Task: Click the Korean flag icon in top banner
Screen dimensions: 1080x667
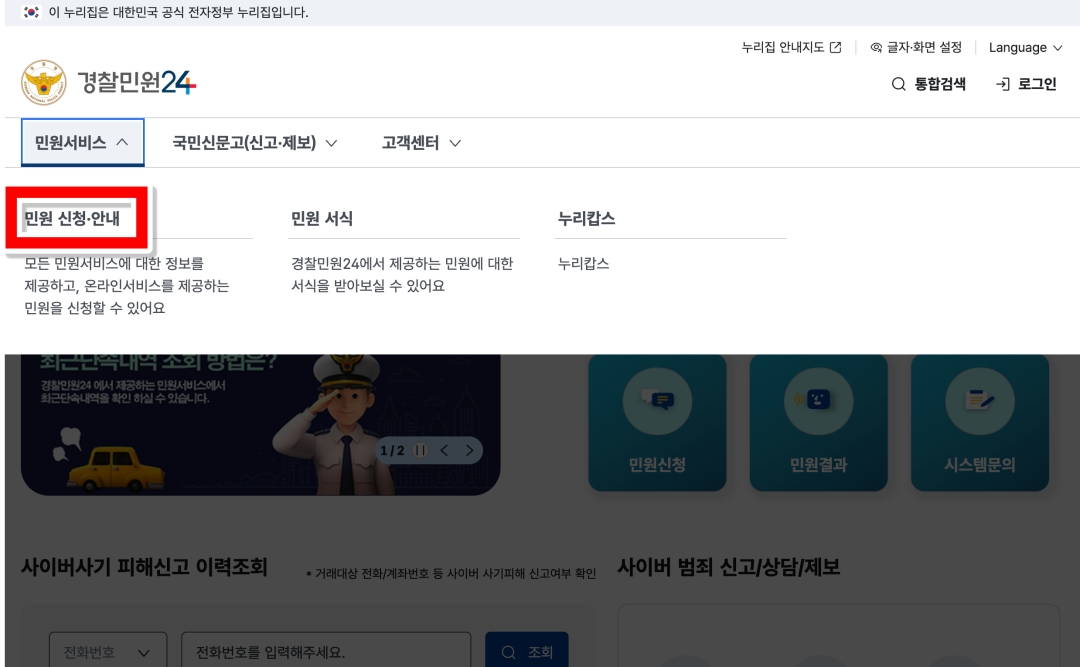Action: [x=31, y=12]
